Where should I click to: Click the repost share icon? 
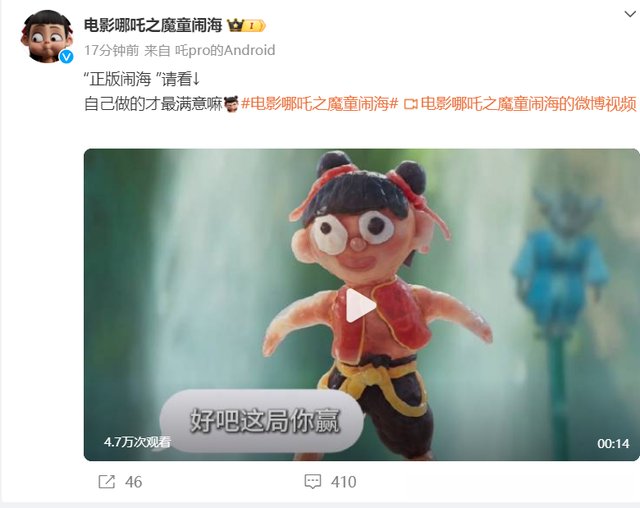click(x=107, y=482)
